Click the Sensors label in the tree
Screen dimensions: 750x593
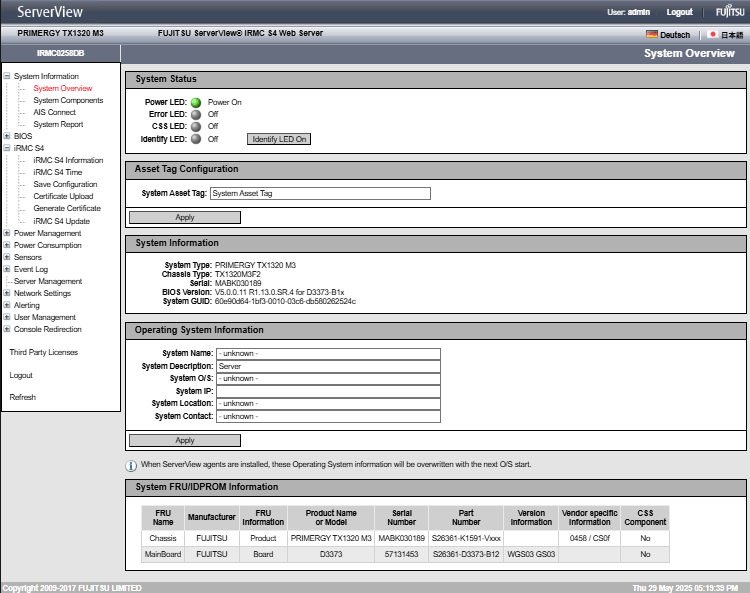[x=28, y=257]
